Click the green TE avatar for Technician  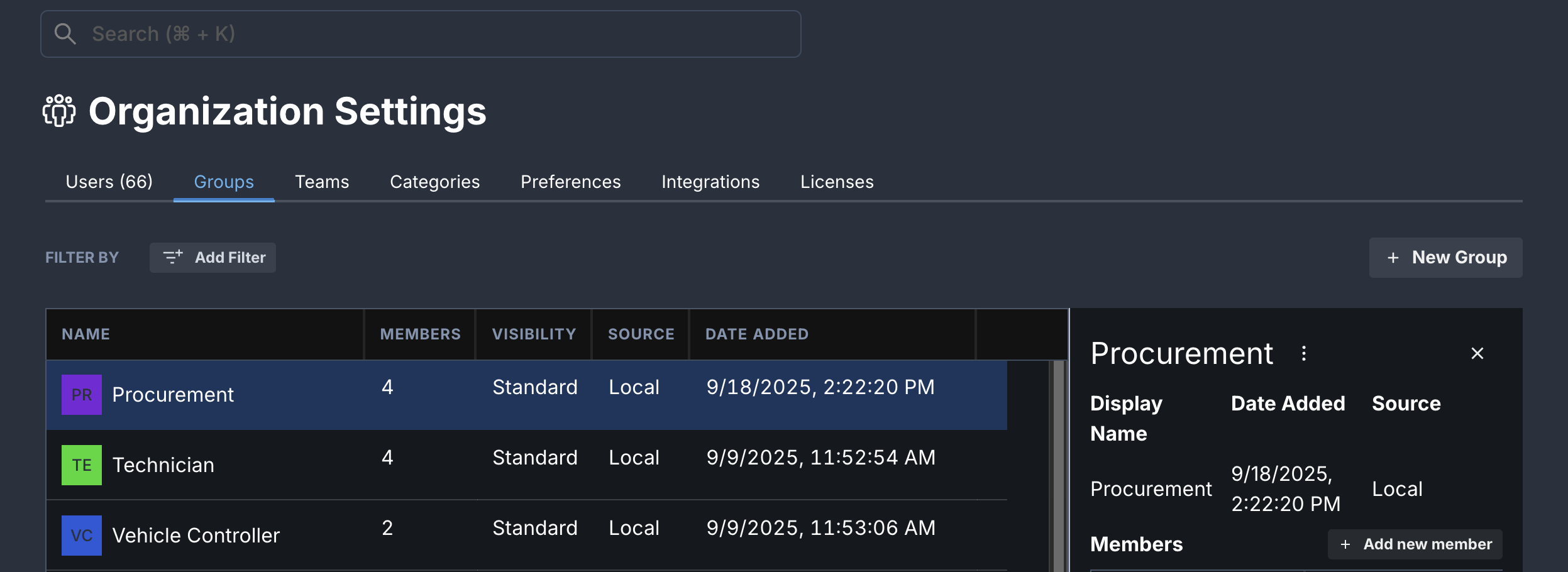(x=80, y=465)
